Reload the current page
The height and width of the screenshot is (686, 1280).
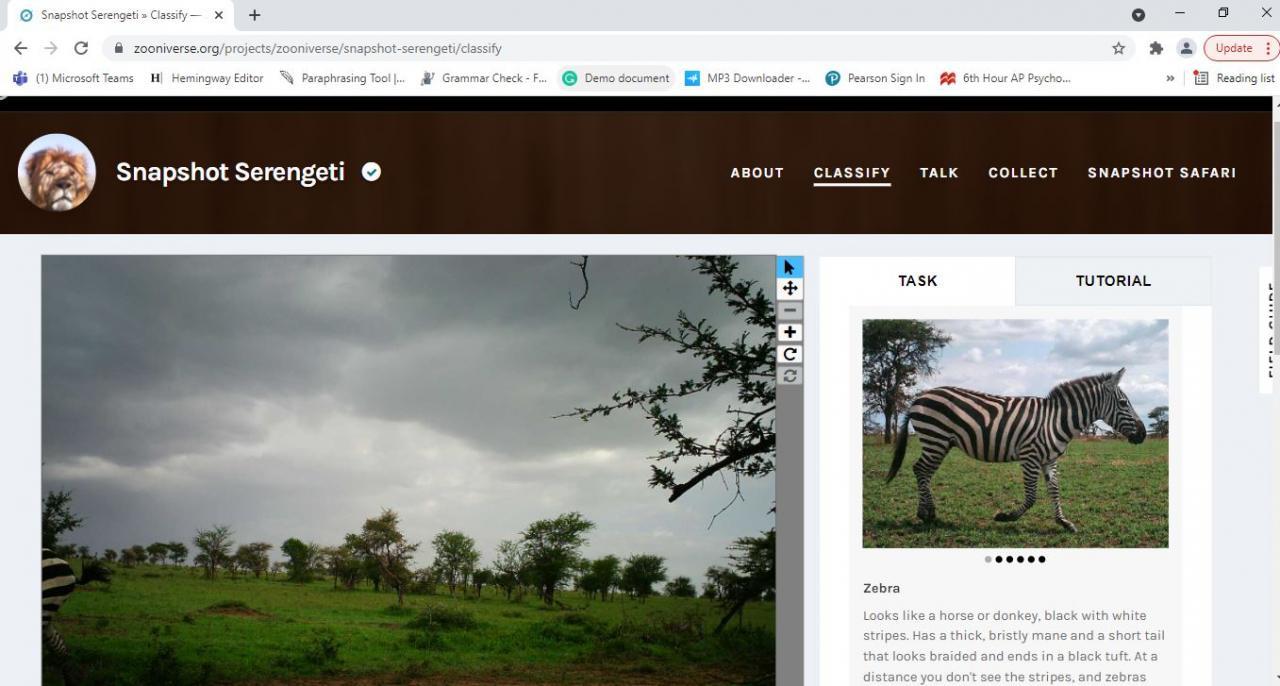pyautogui.click(x=81, y=48)
